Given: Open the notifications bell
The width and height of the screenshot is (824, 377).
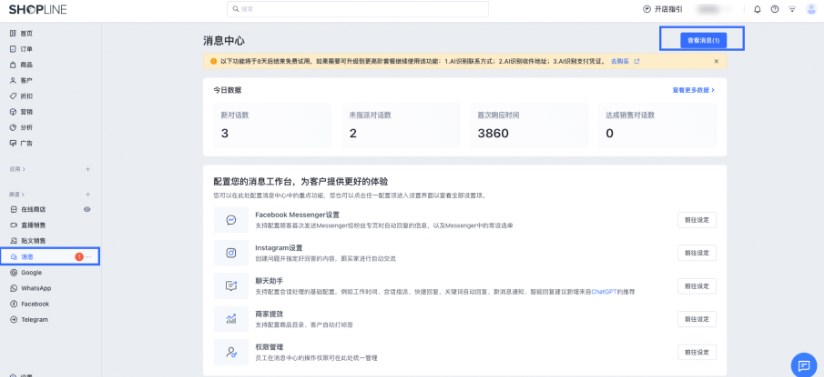Looking at the screenshot, I should pos(757,9).
